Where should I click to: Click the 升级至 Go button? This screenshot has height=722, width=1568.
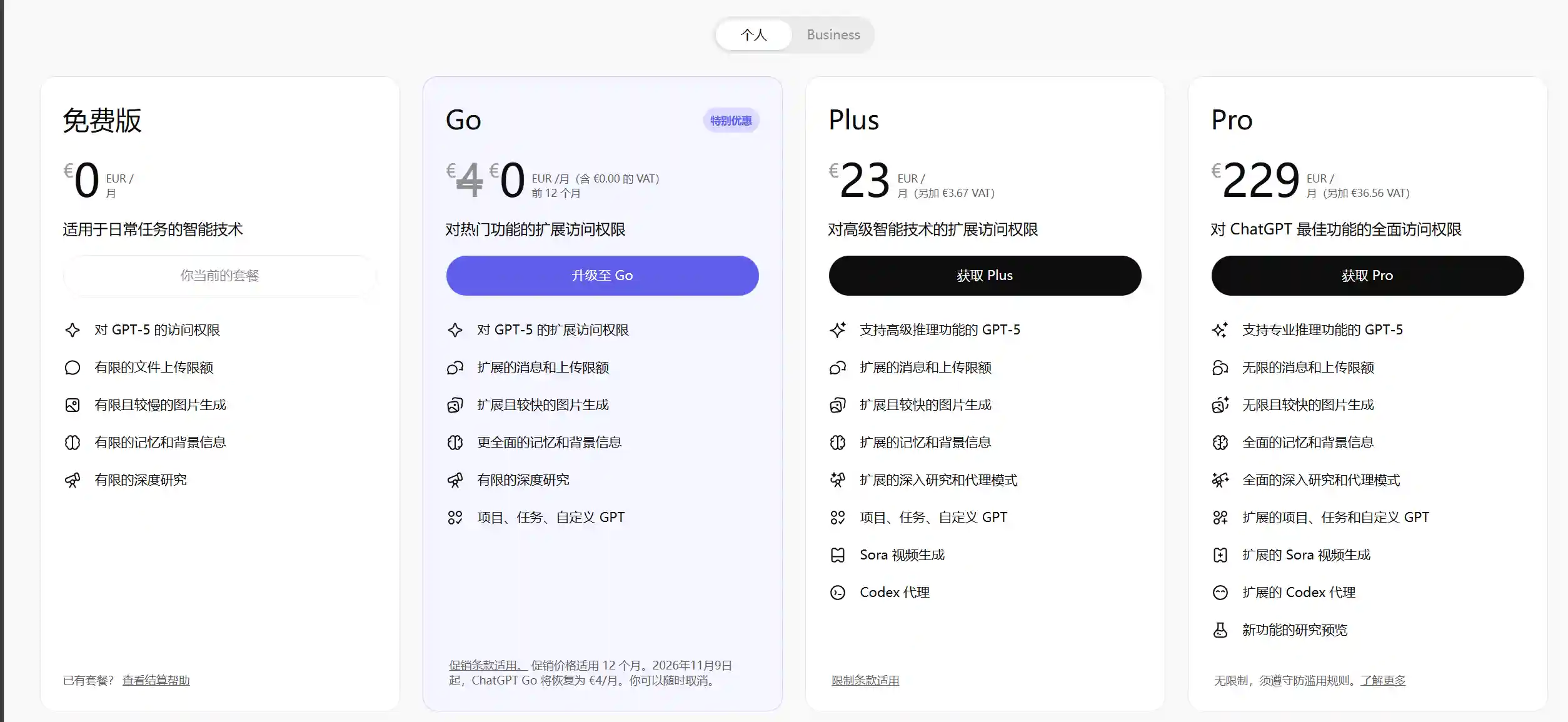601,275
